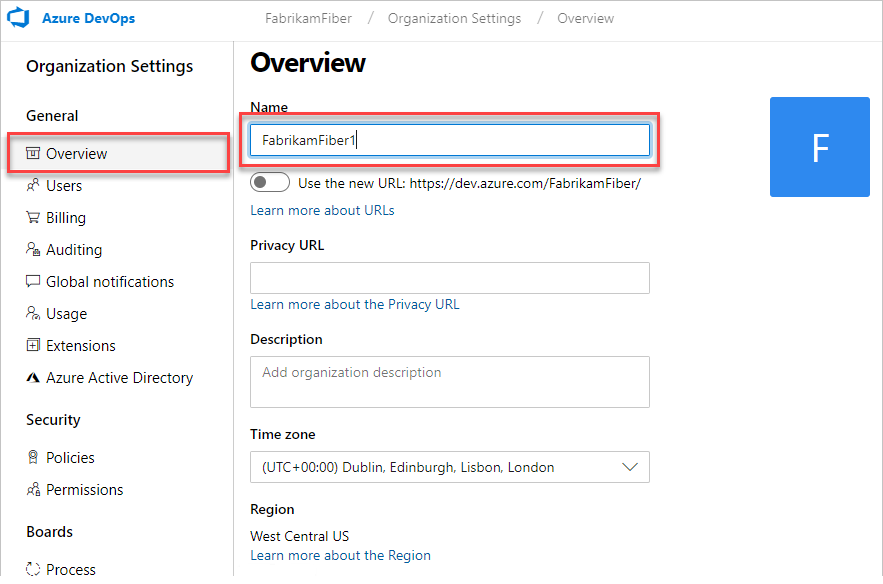
Task: Open Auditing settings
Action: pos(74,249)
